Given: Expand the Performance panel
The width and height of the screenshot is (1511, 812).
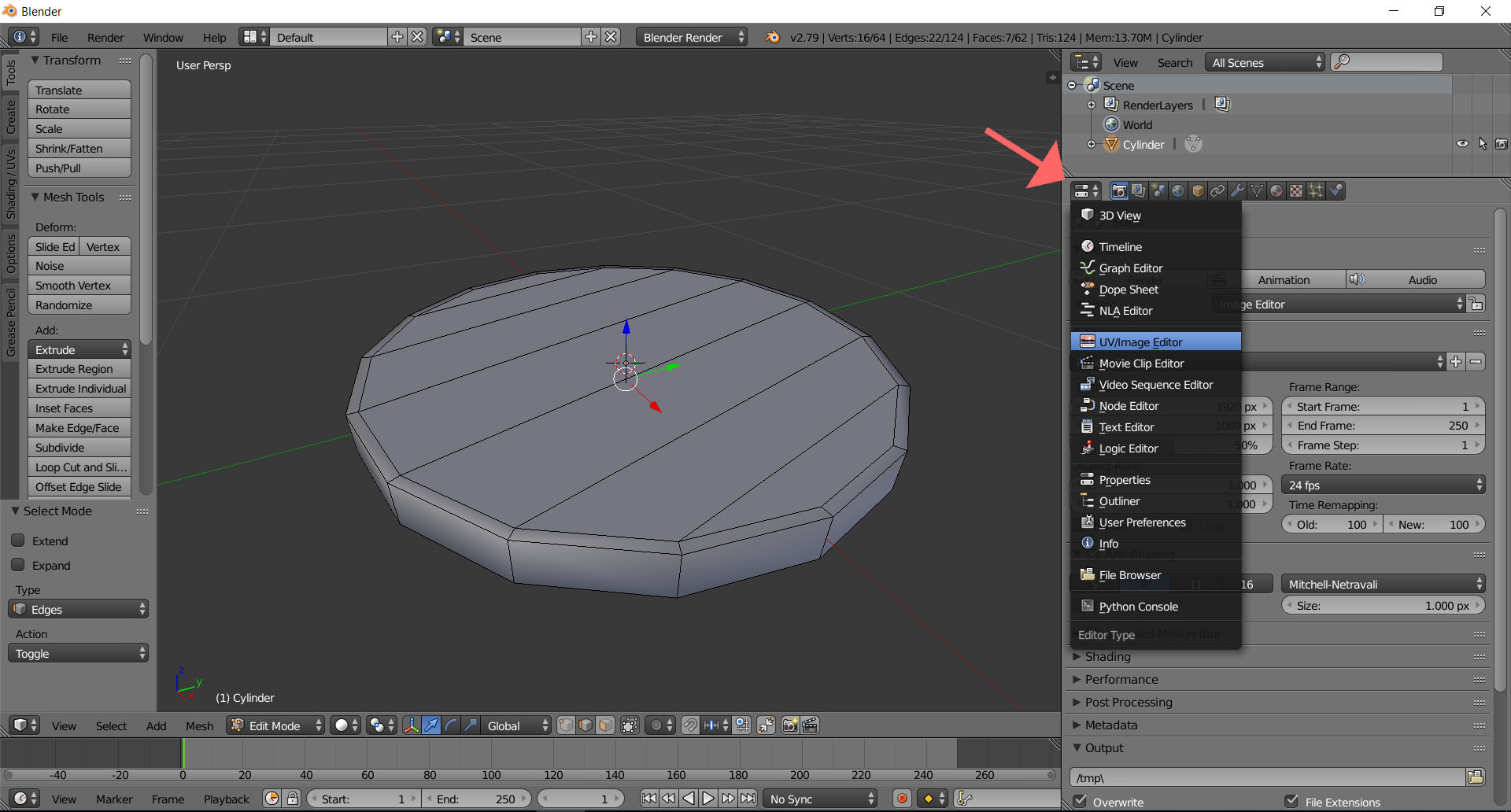Looking at the screenshot, I should [1121, 679].
